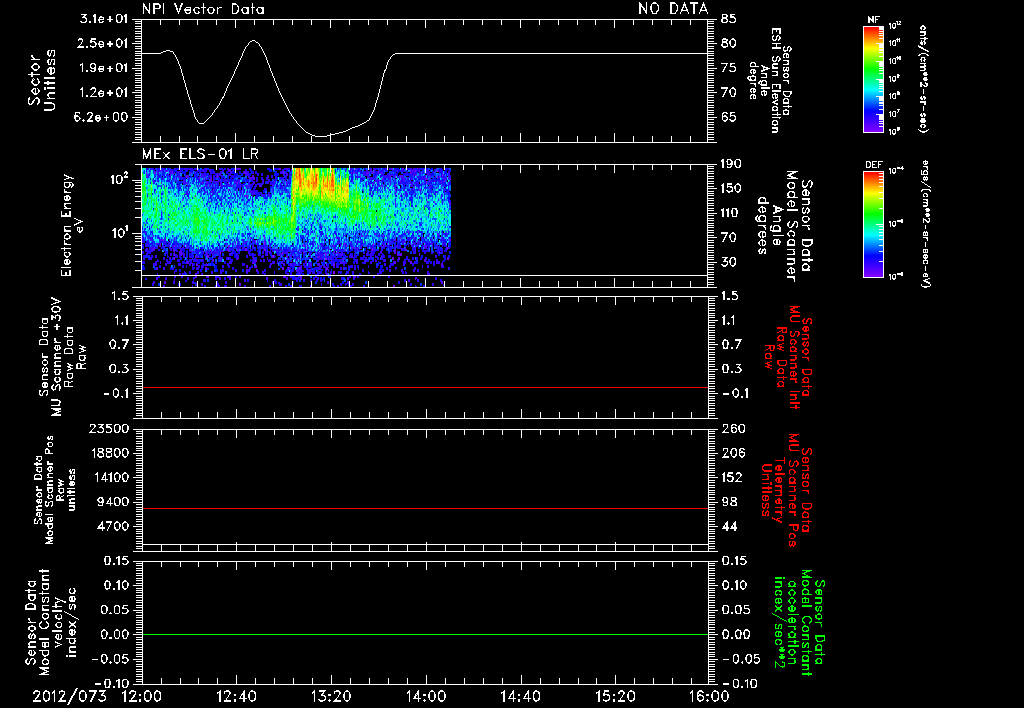Screen dimensions: 1024x708
Task: Click the '2.5e+01' sector tick value
Action: (x=103, y=43)
